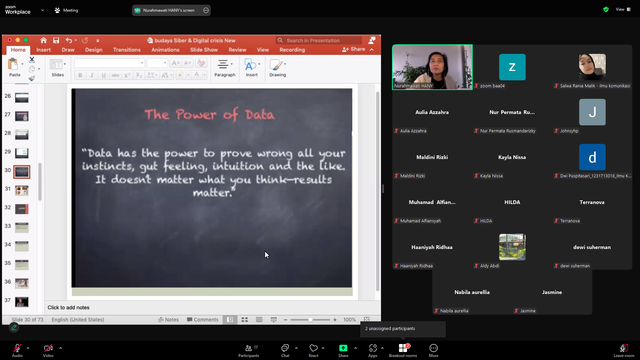
Task: Open the Drawing tools button
Action: pyautogui.click(x=278, y=67)
